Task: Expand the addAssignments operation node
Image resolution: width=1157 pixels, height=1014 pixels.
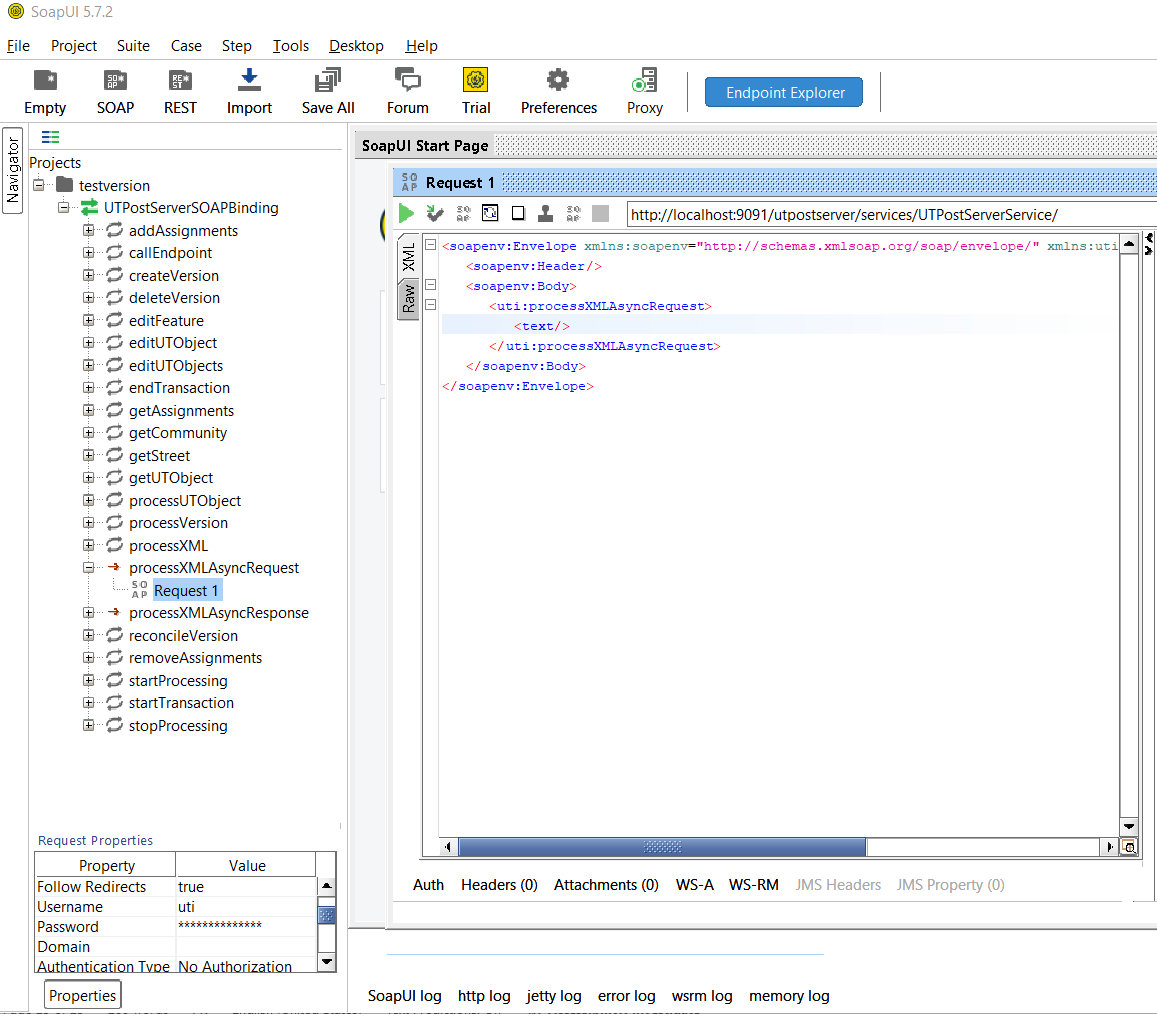Action: coord(89,230)
